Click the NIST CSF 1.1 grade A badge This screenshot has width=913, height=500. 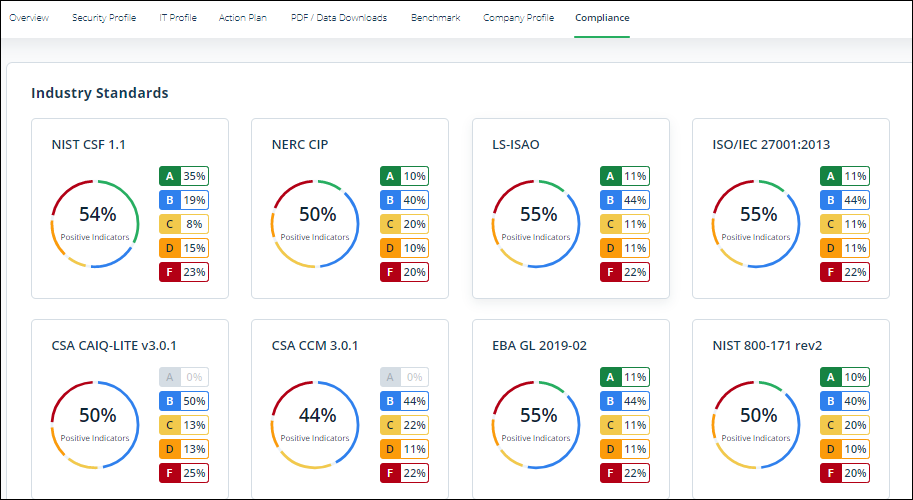(183, 176)
